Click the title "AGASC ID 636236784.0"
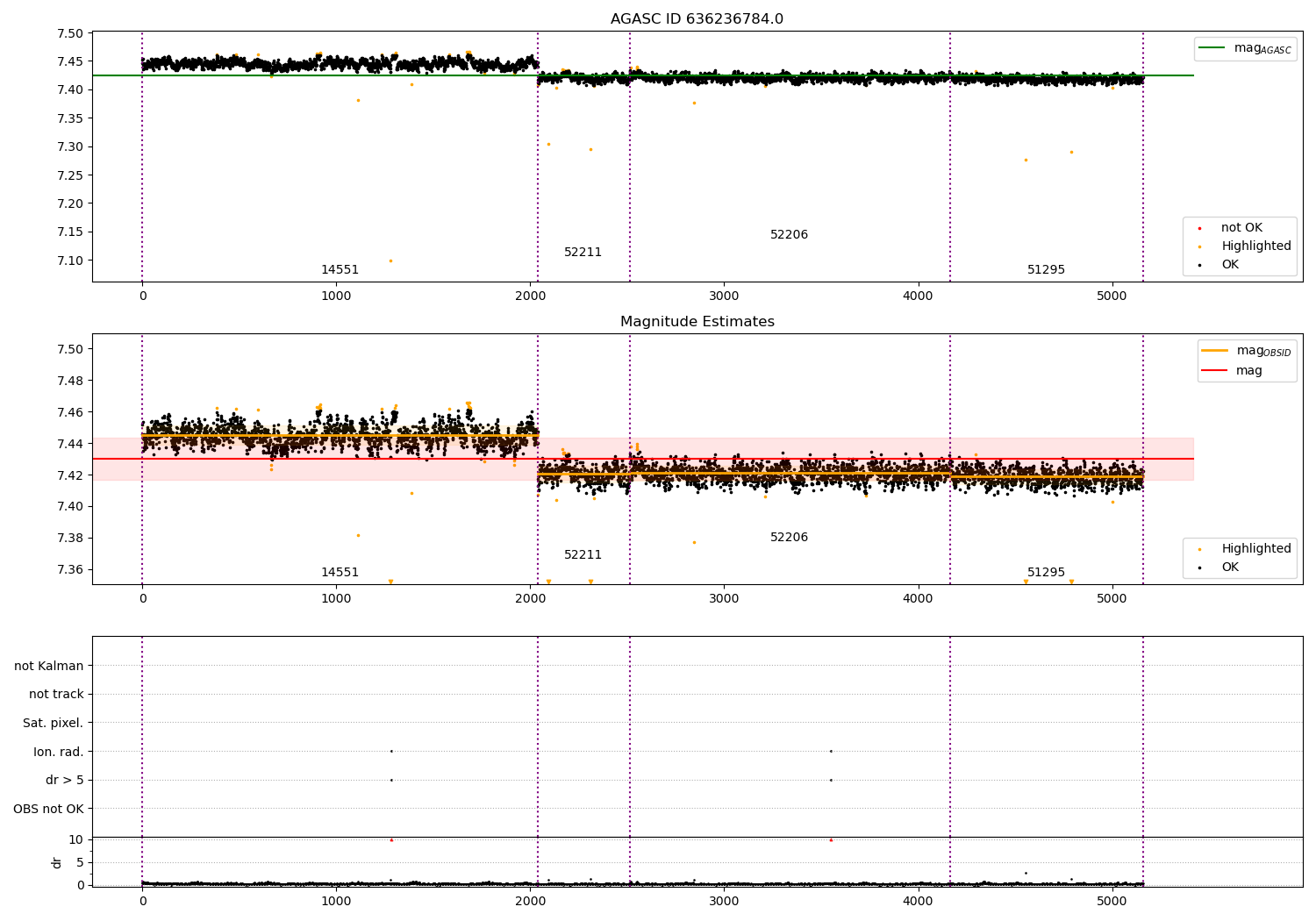Image resolution: width=1316 pixels, height=921 pixels. (697, 19)
